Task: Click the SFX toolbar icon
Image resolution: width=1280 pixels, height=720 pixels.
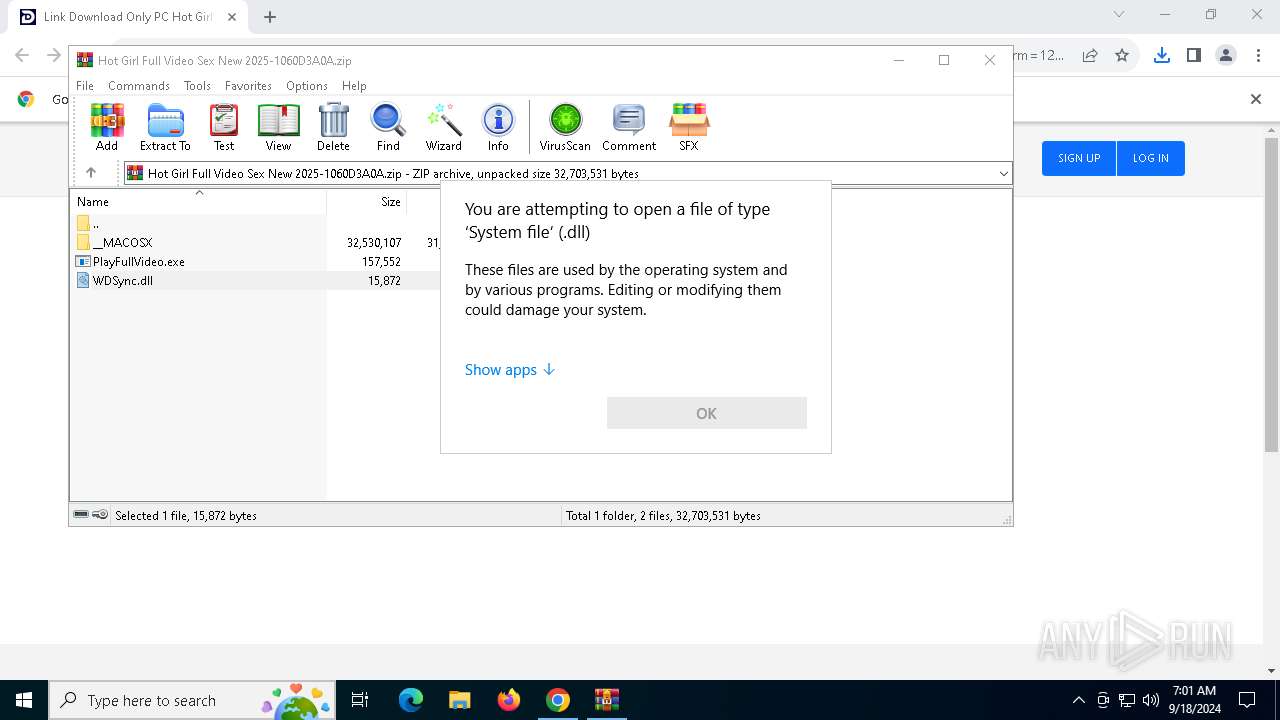Action: 689,127
